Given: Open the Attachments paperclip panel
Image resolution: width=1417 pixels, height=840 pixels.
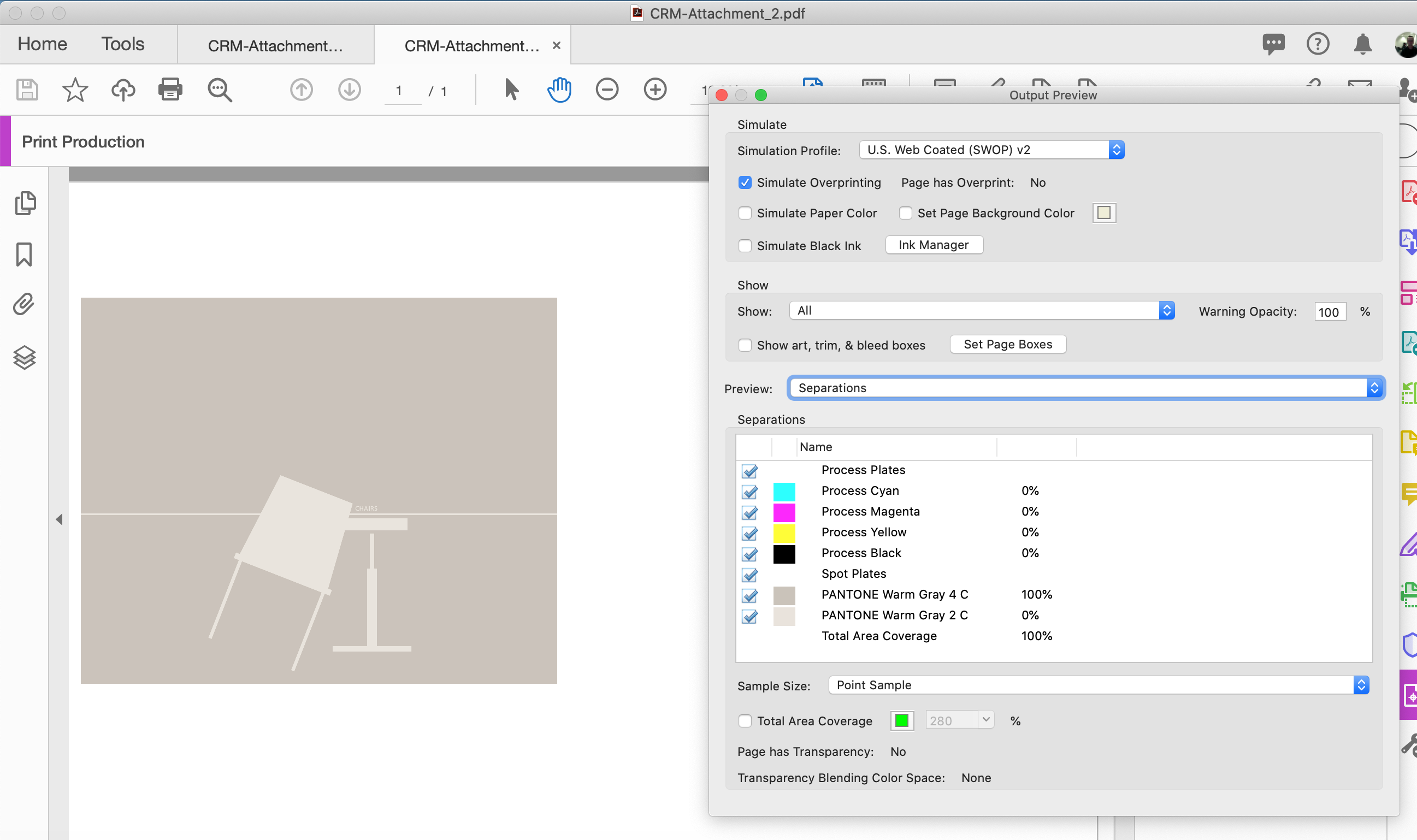Looking at the screenshot, I should 24,304.
